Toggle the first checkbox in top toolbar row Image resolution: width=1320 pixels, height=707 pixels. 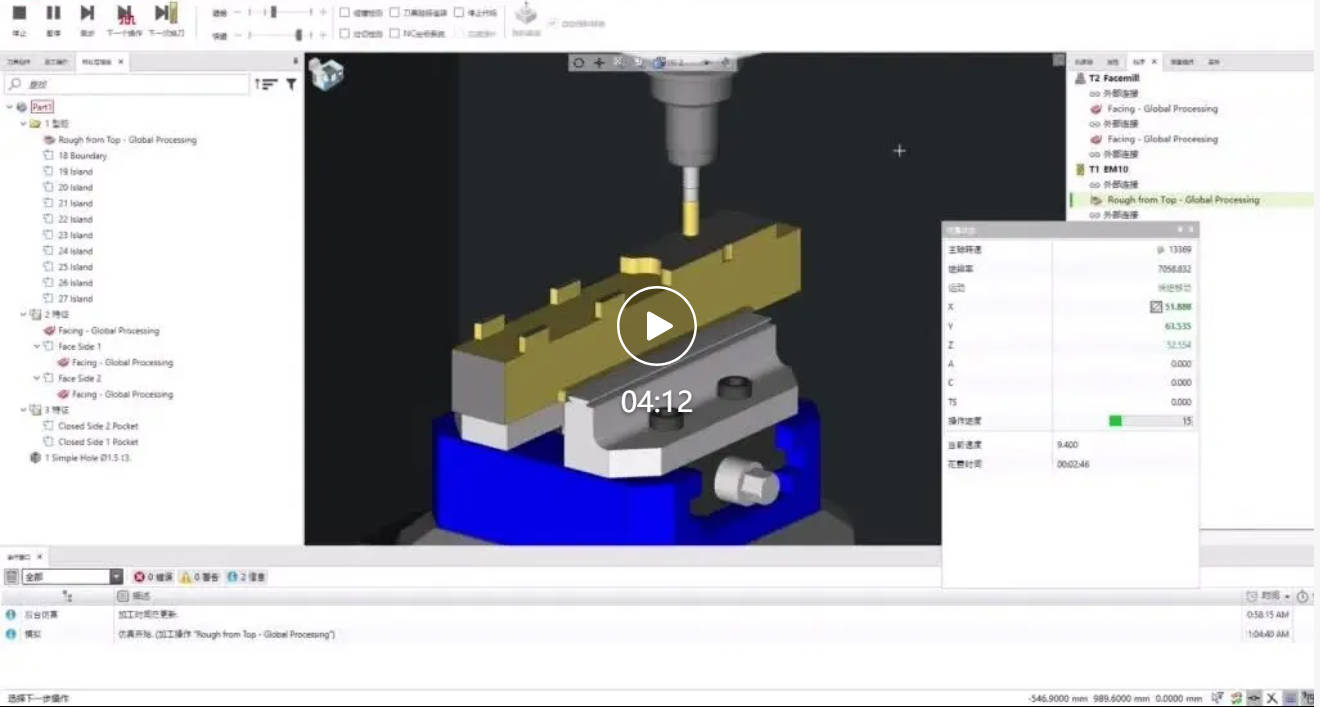pos(345,13)
